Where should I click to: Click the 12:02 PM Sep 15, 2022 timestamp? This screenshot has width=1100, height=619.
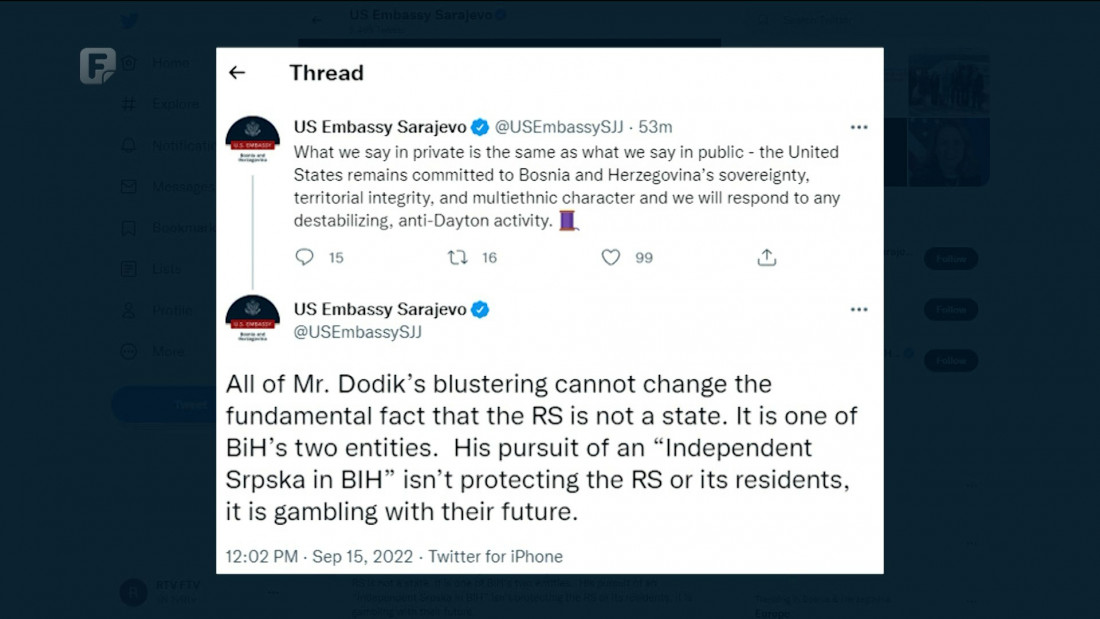[x=315, y=556]
